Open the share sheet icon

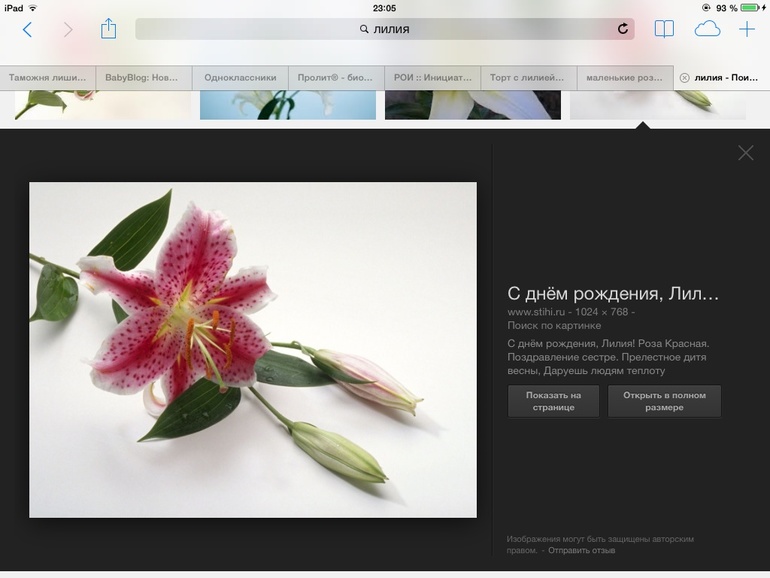pos(108,28)
